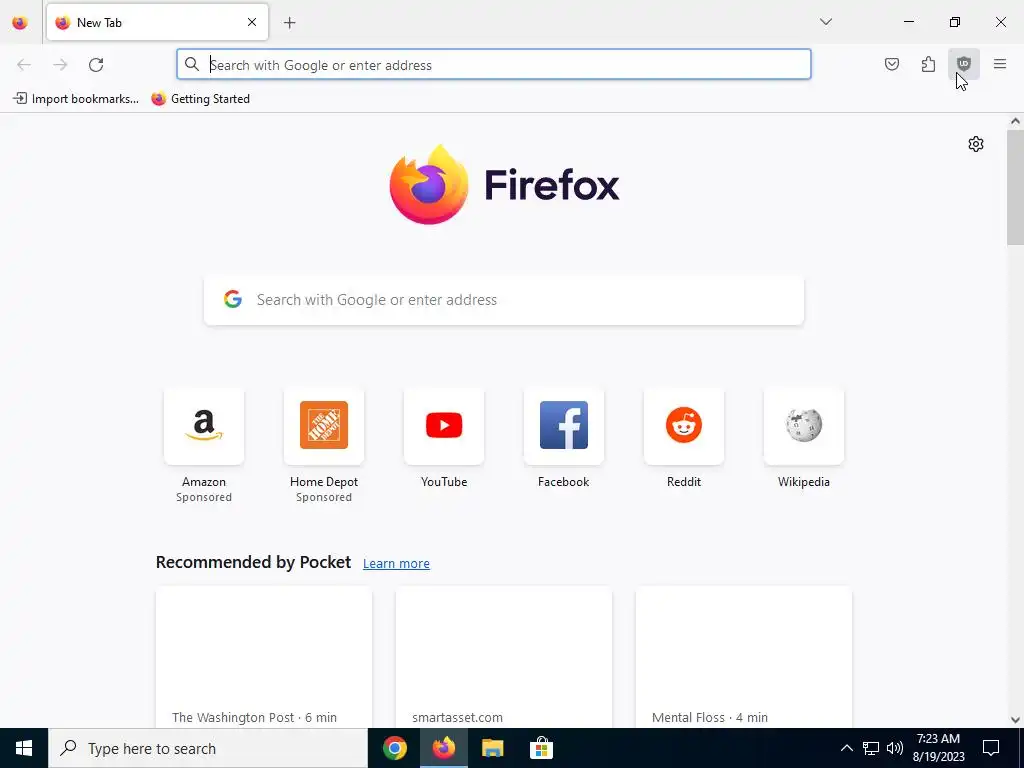Click the Google logo in search box

(x=233, y=299)
